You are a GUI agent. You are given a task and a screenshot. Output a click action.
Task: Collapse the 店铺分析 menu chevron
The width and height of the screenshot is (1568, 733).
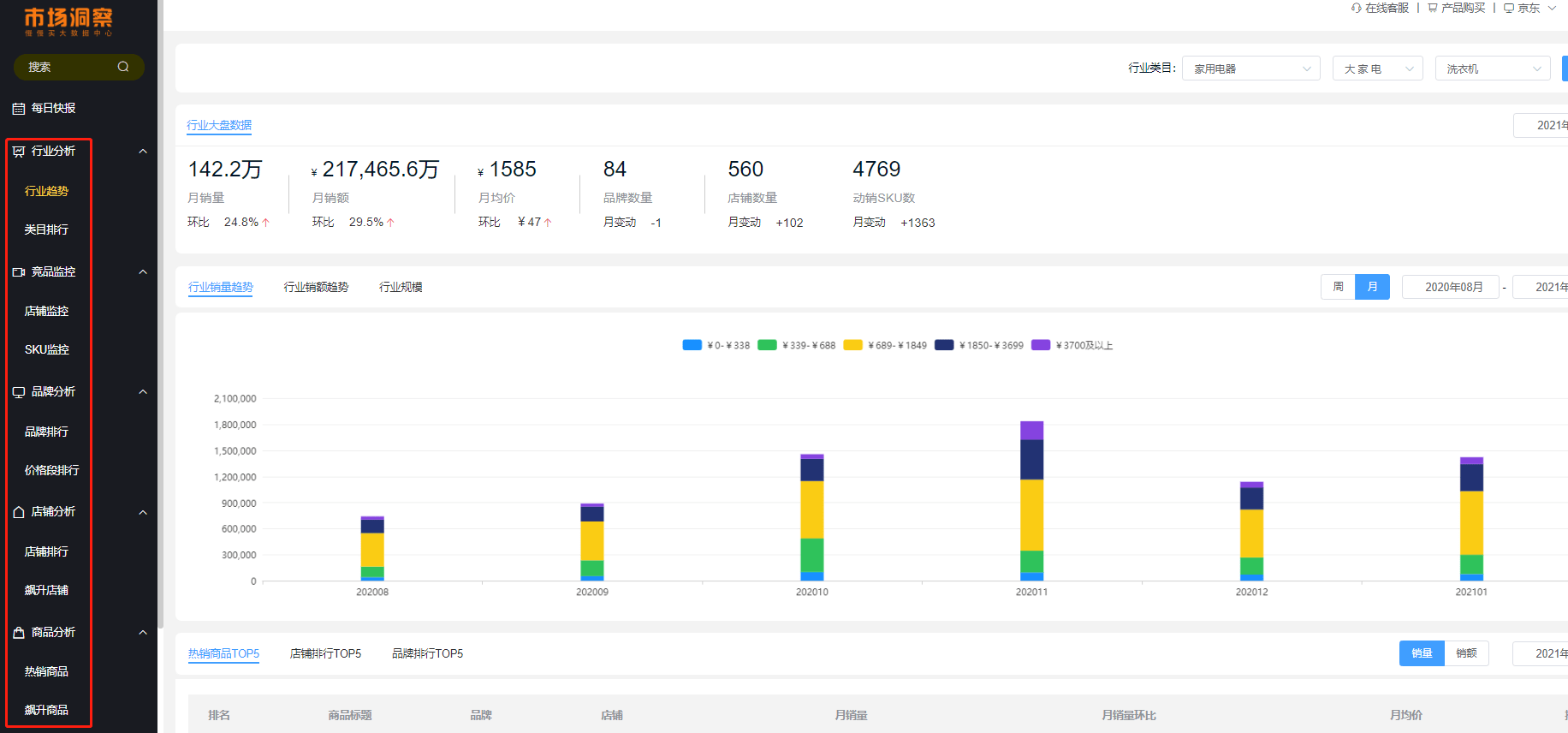click(143, 512)
